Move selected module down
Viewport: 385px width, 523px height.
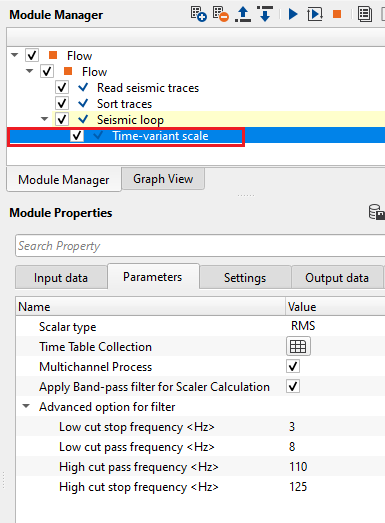(265, 14)
